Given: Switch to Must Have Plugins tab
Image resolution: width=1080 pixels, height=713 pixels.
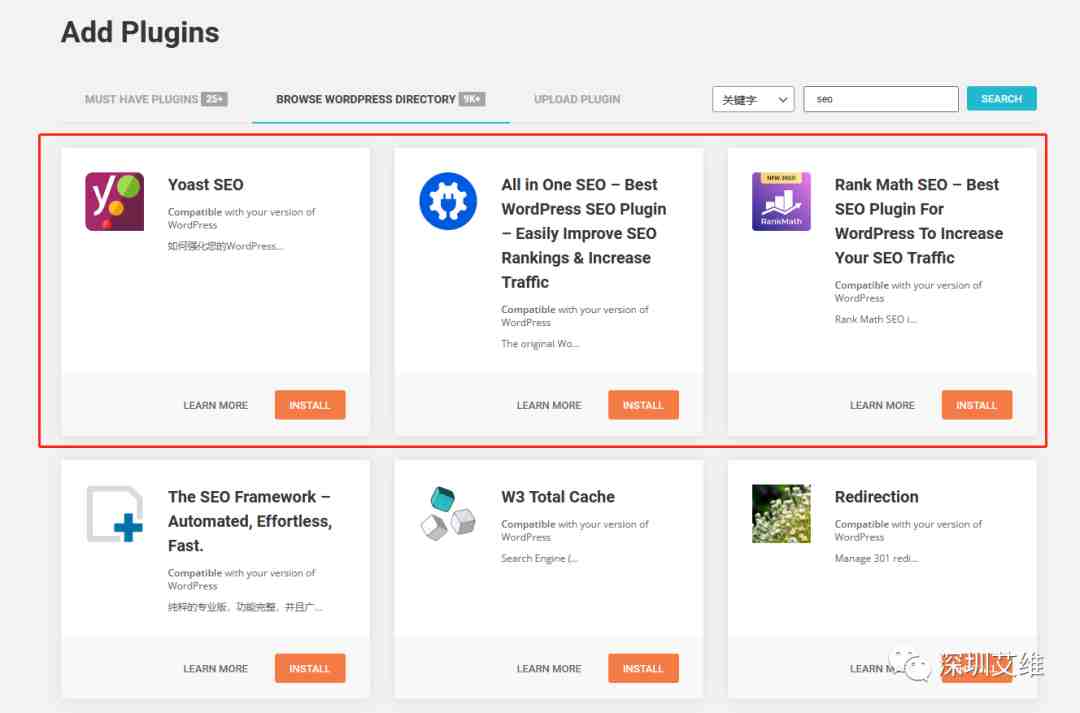Looking at the screenshot, I should 156,99.
